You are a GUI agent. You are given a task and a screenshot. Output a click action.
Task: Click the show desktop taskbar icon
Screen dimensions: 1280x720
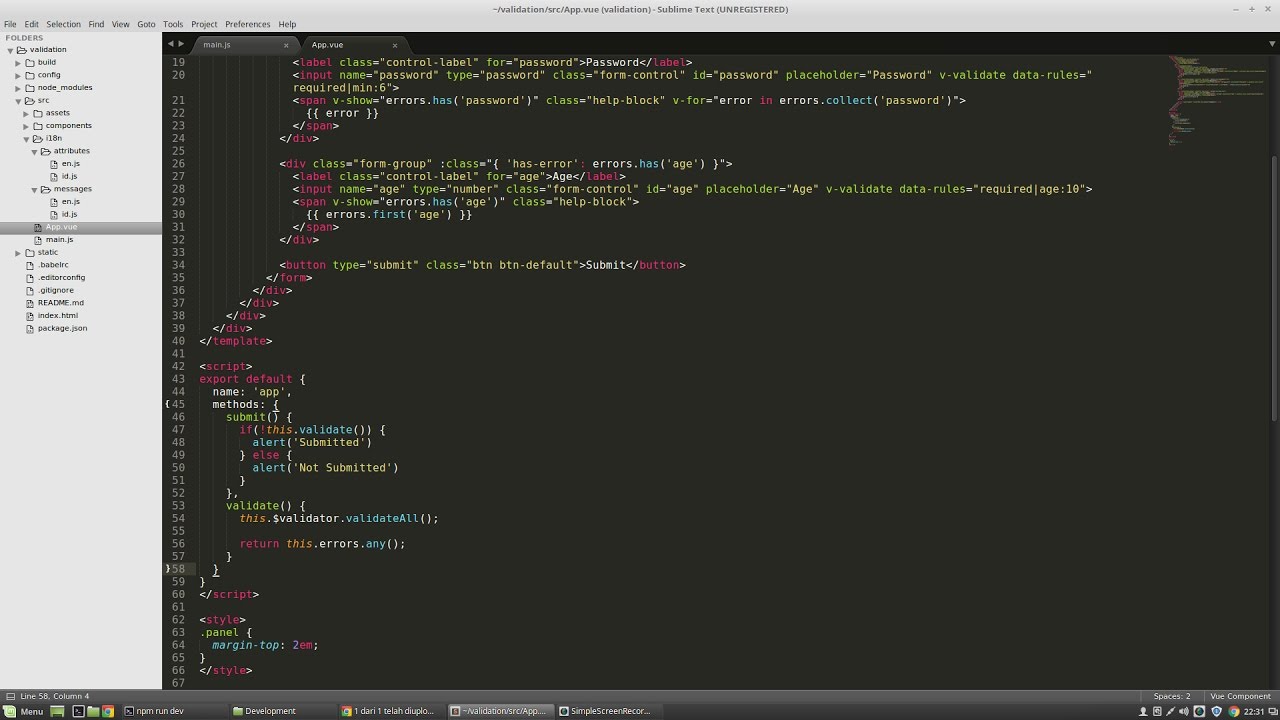point(58,711)
